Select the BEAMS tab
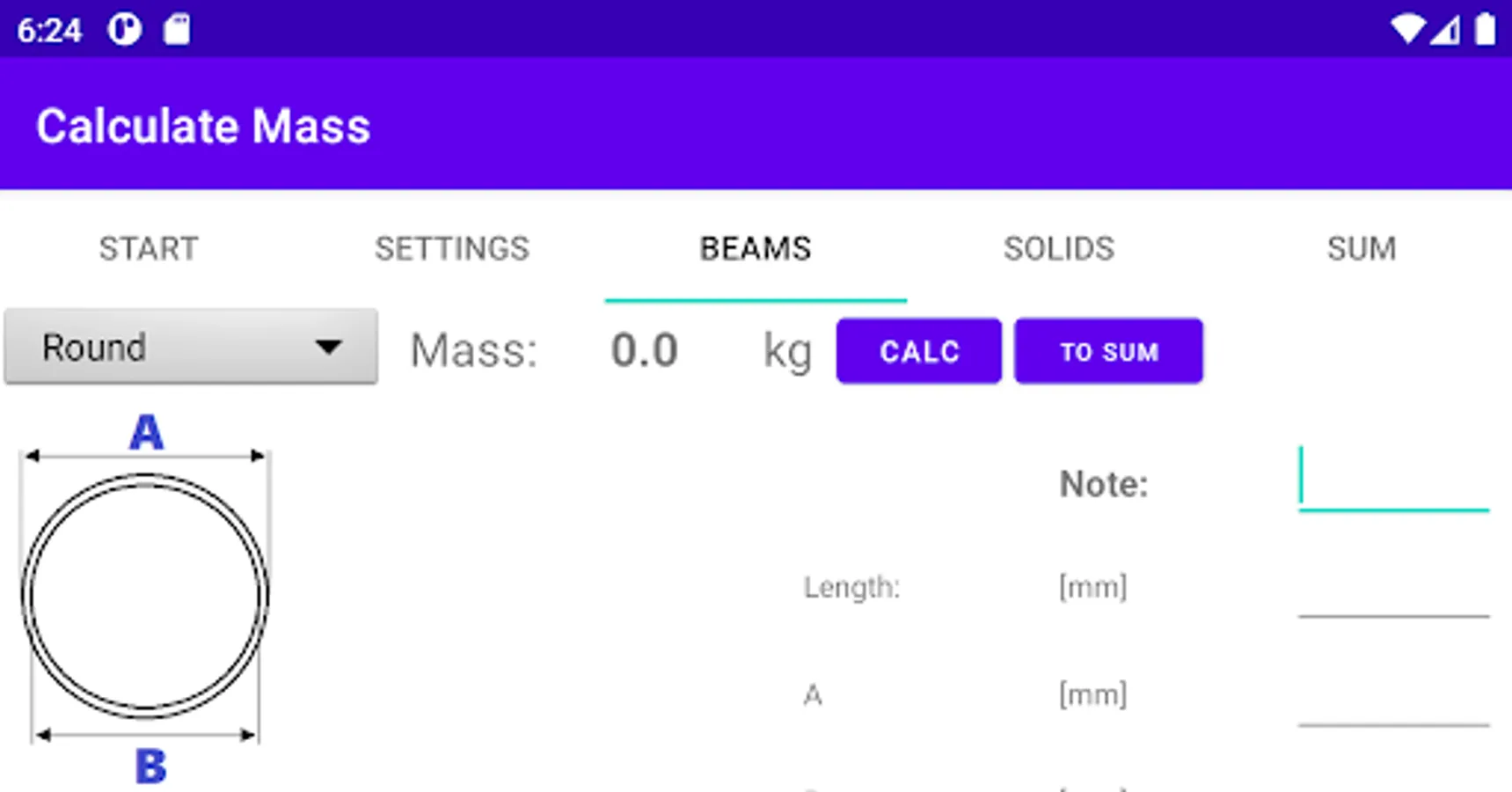This screenshot has width=1512, height=792. pos(755,249)
